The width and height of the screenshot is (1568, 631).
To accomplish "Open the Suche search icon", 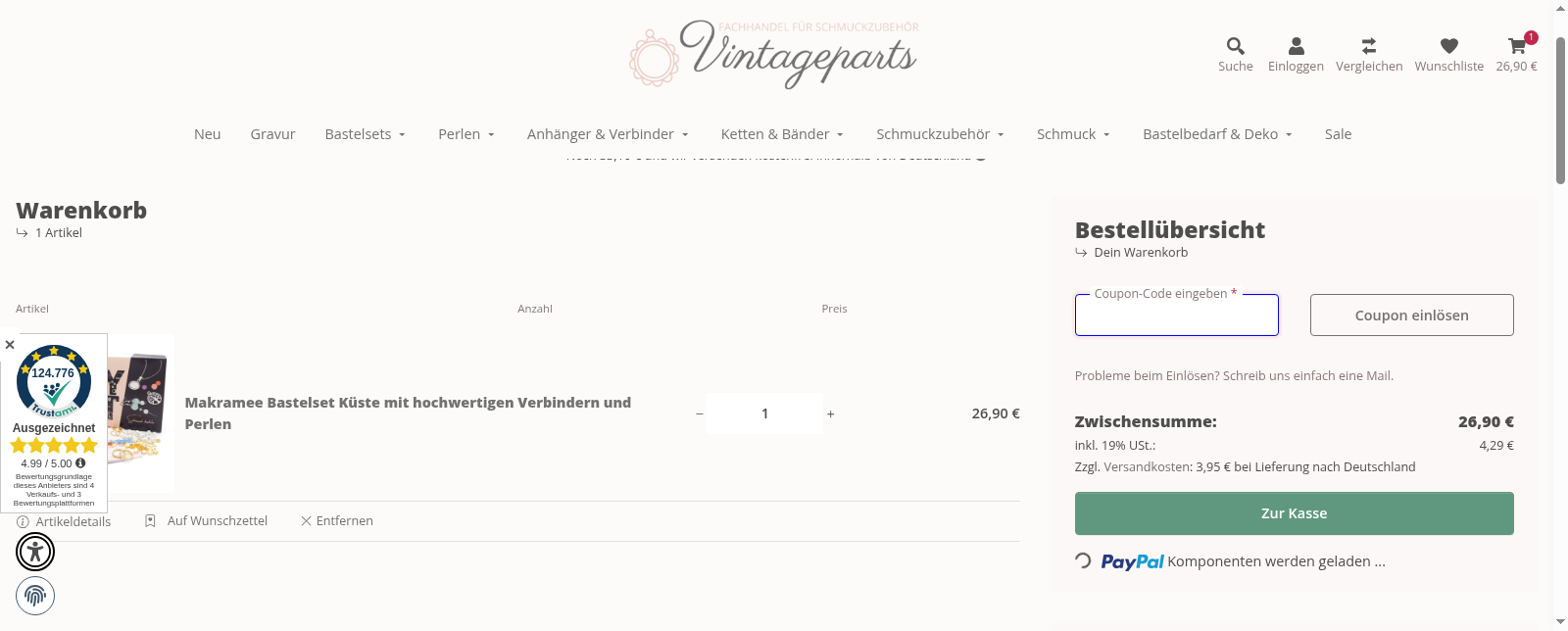I will [x=1234, y=46].
